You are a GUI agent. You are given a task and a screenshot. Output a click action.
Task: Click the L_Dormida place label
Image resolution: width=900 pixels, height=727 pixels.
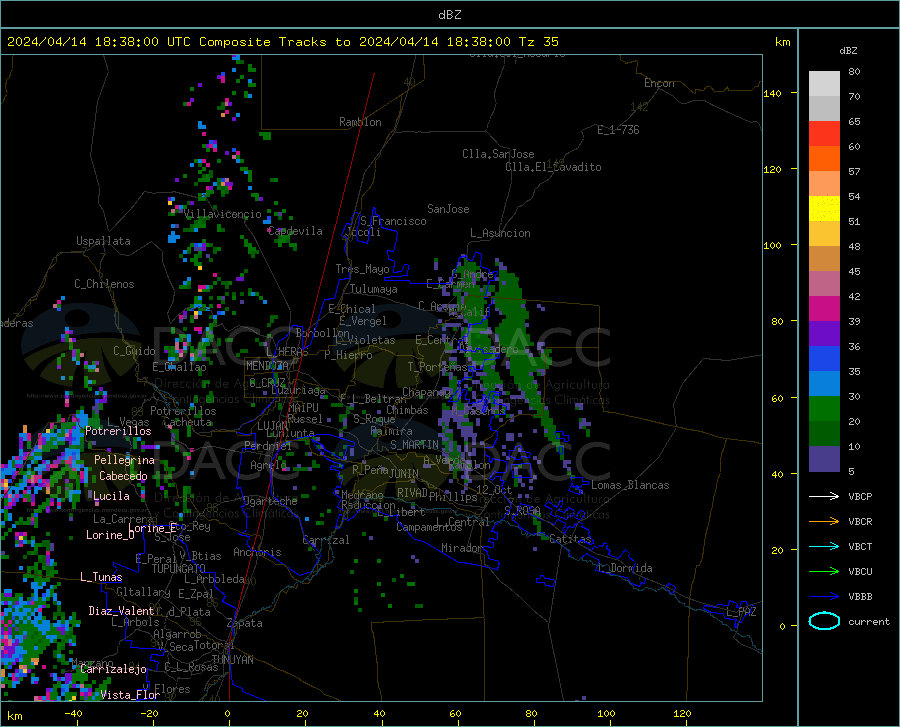click(625, 568)
